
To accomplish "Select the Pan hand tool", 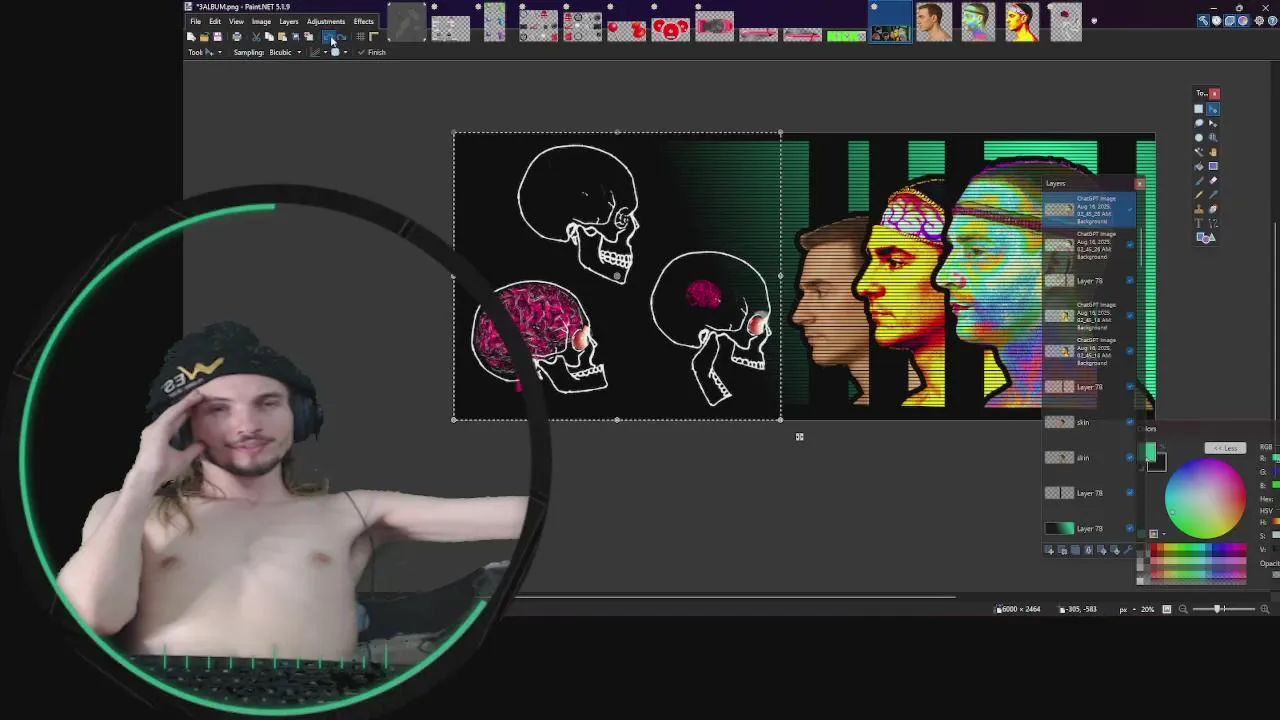I will tap(1213, 152).
